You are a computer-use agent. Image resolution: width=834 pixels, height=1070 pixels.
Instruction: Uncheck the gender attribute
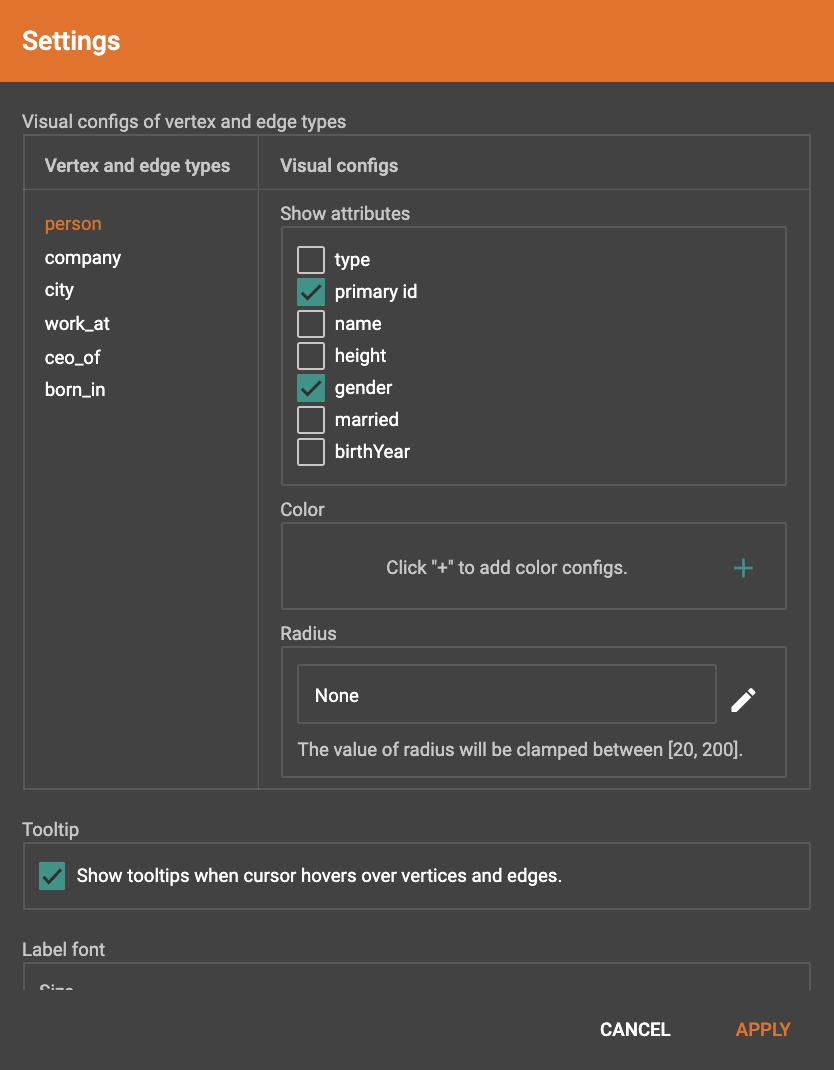[311, 388]
